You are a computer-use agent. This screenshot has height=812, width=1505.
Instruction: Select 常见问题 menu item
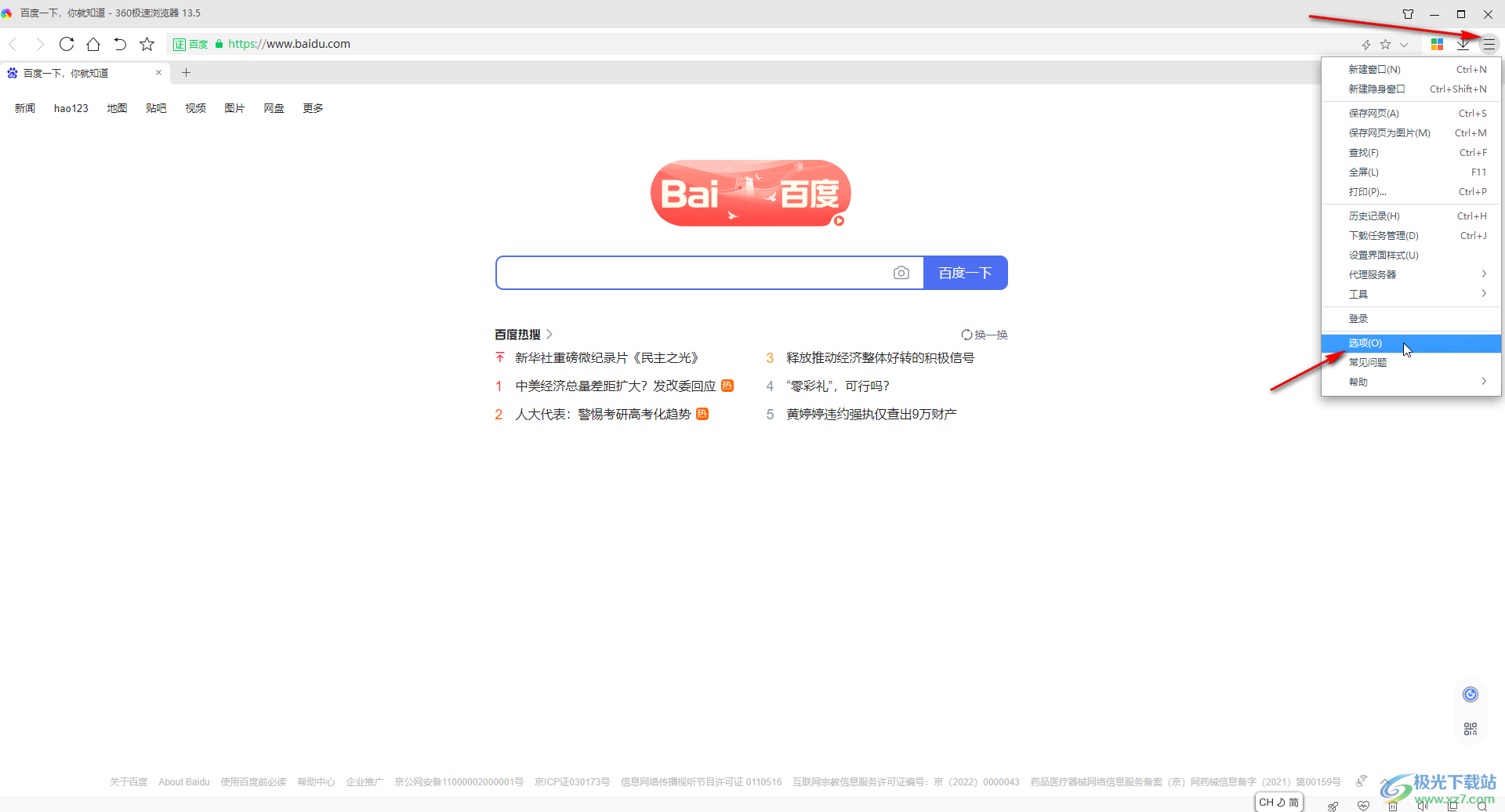pyautogui.click(x=1411, y=362)
